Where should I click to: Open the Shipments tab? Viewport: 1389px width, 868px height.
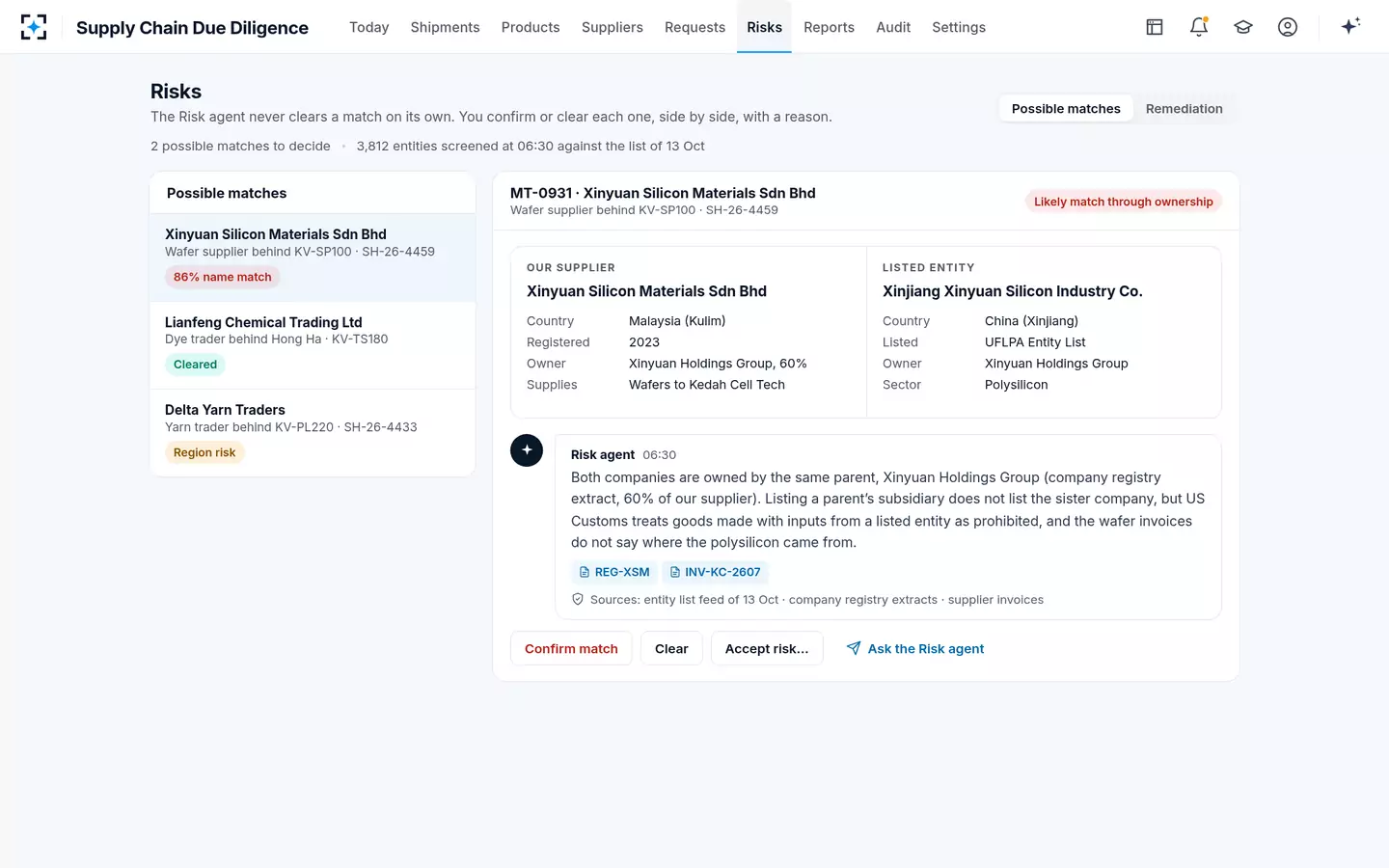(445, 27)
